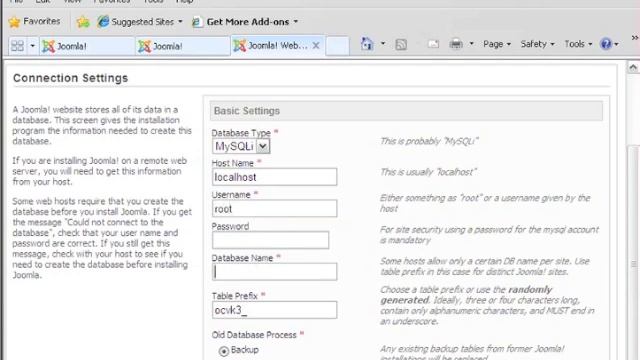Click the Old Database Process label

coord(254,335)
